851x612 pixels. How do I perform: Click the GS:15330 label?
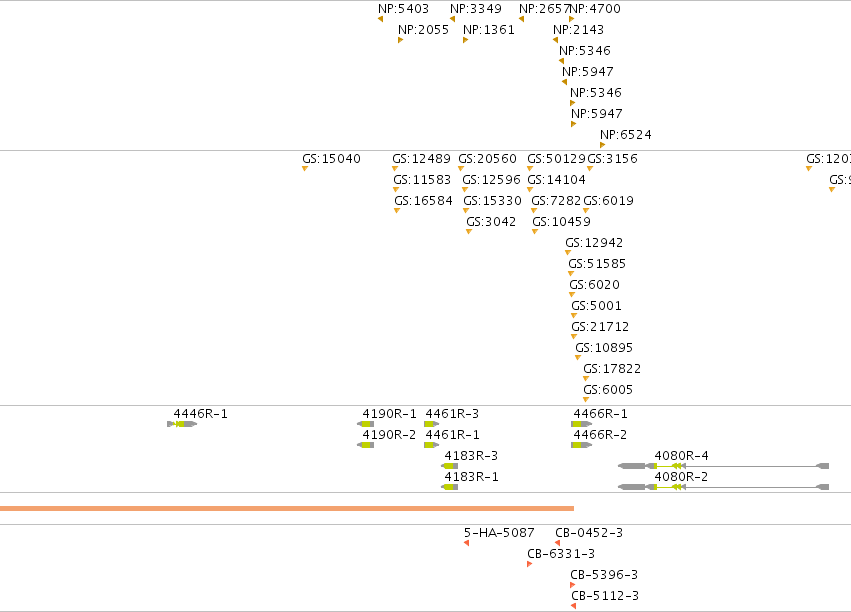point(492,201)
